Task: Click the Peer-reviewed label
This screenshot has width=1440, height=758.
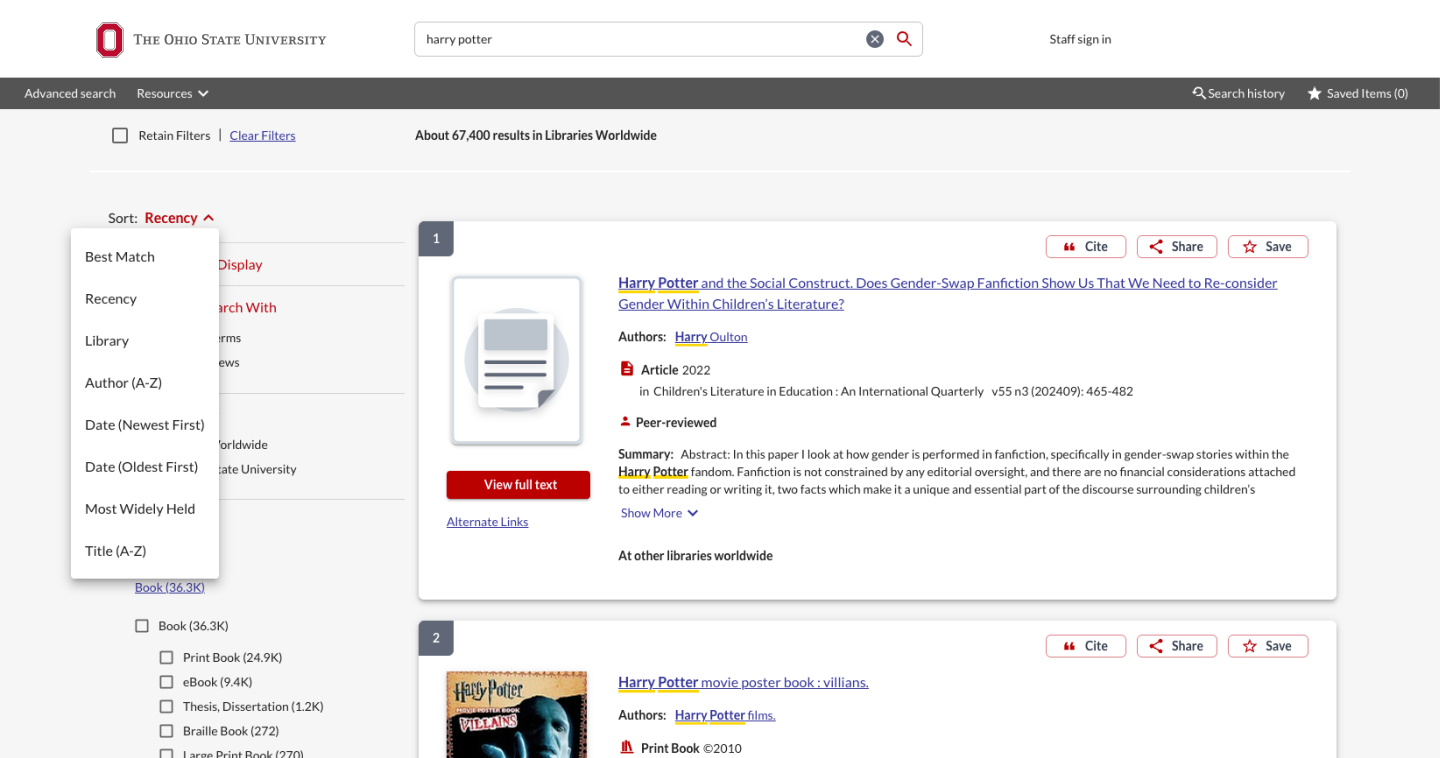Action: click(676, 422)
